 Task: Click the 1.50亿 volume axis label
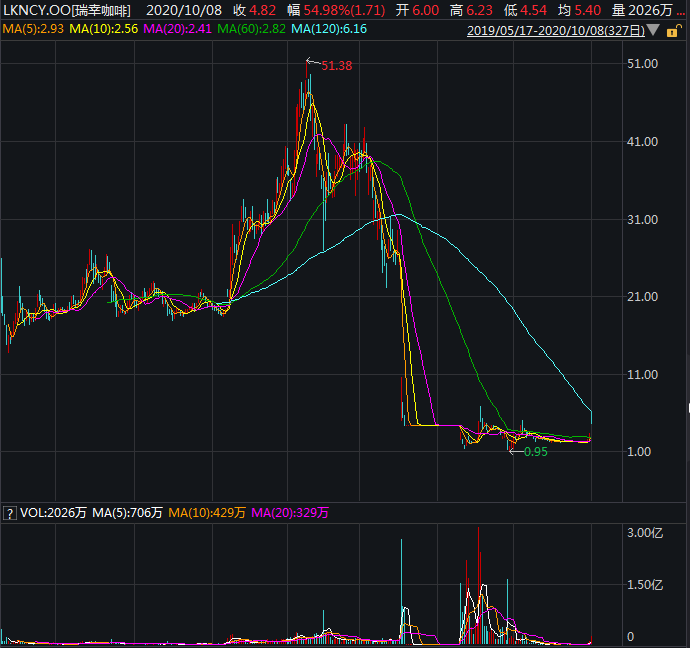[645, 585]
